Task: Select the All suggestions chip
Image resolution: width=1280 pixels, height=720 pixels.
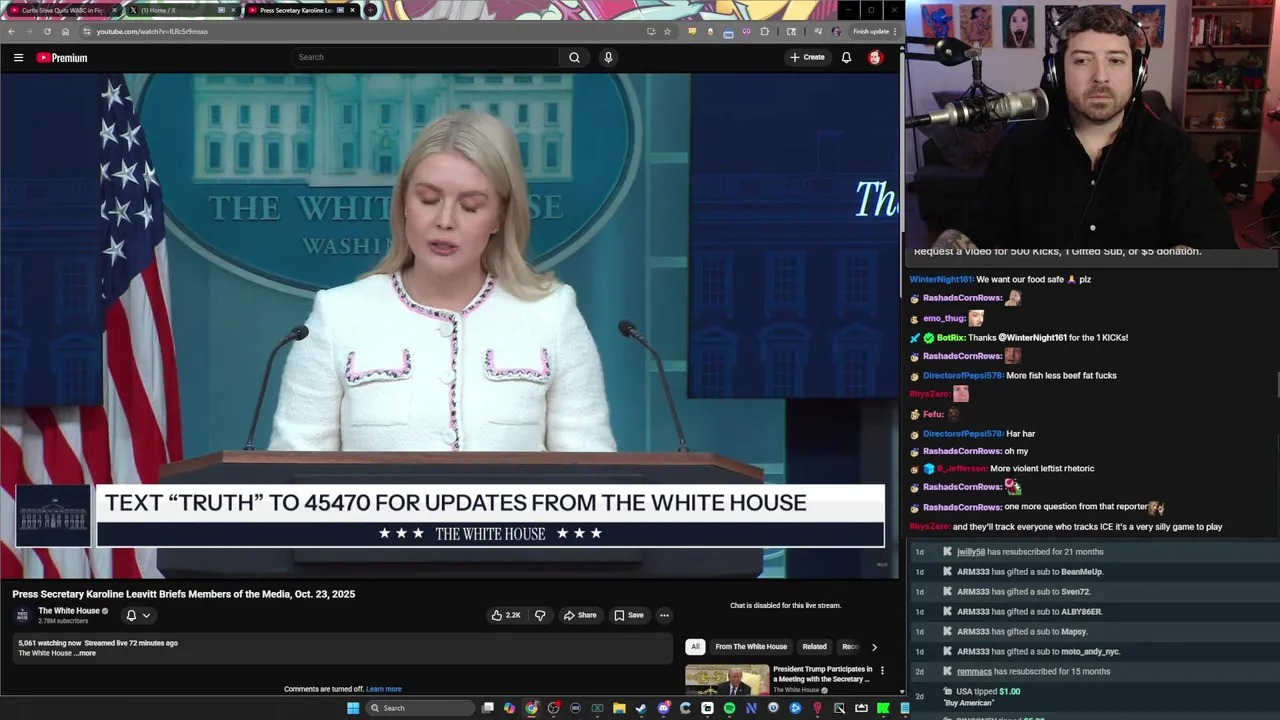Action: 695,647
